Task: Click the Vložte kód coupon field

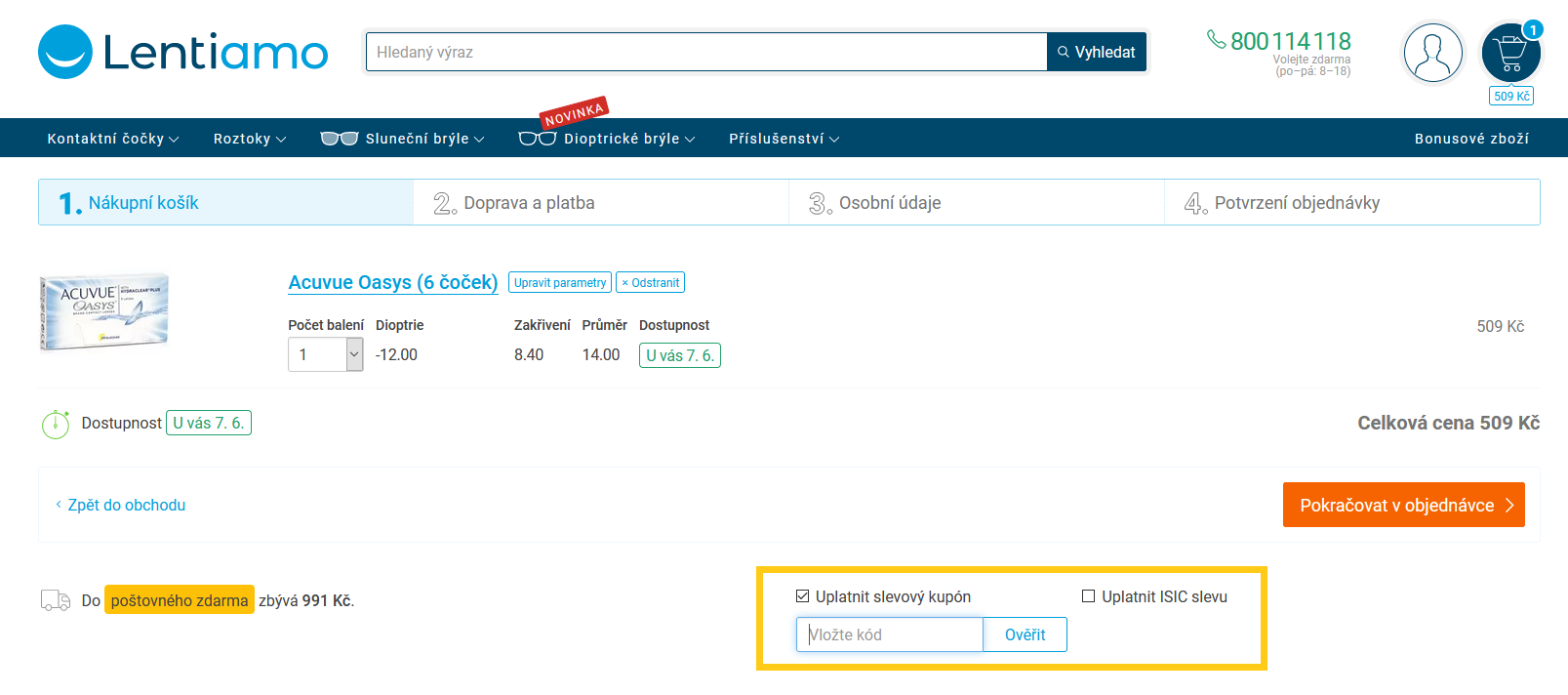Action: (890, 634)
